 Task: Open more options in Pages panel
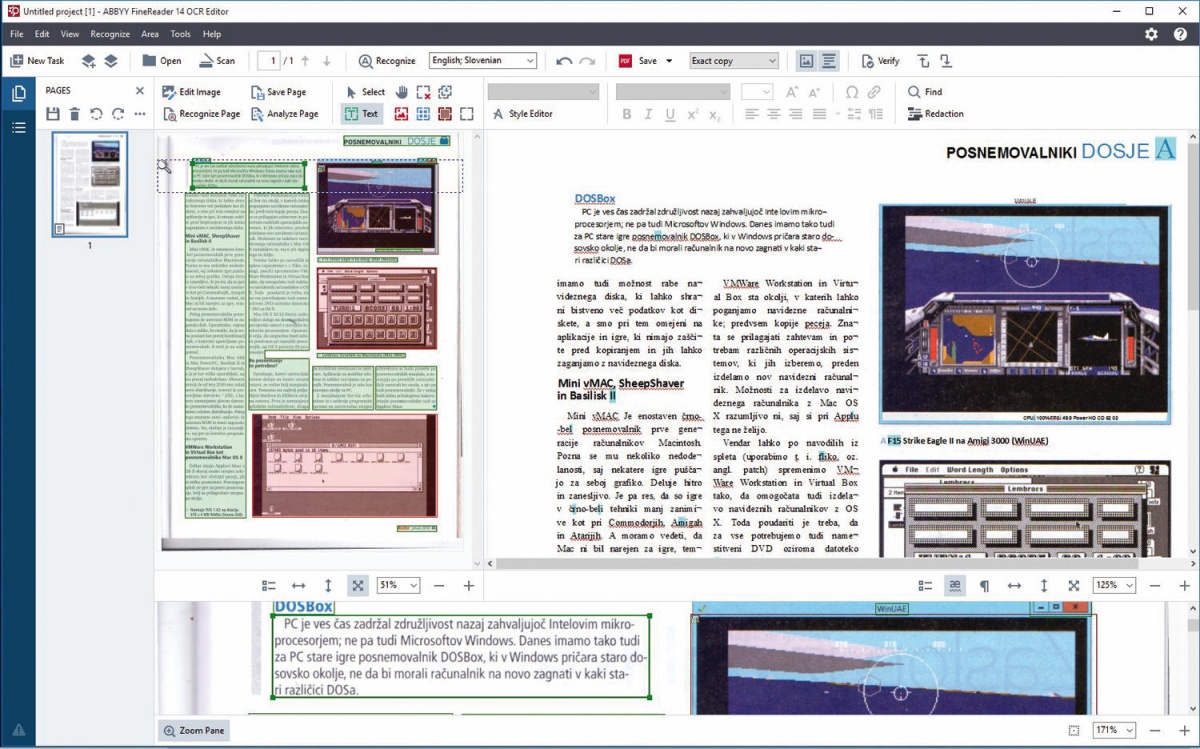coord(140,114)
